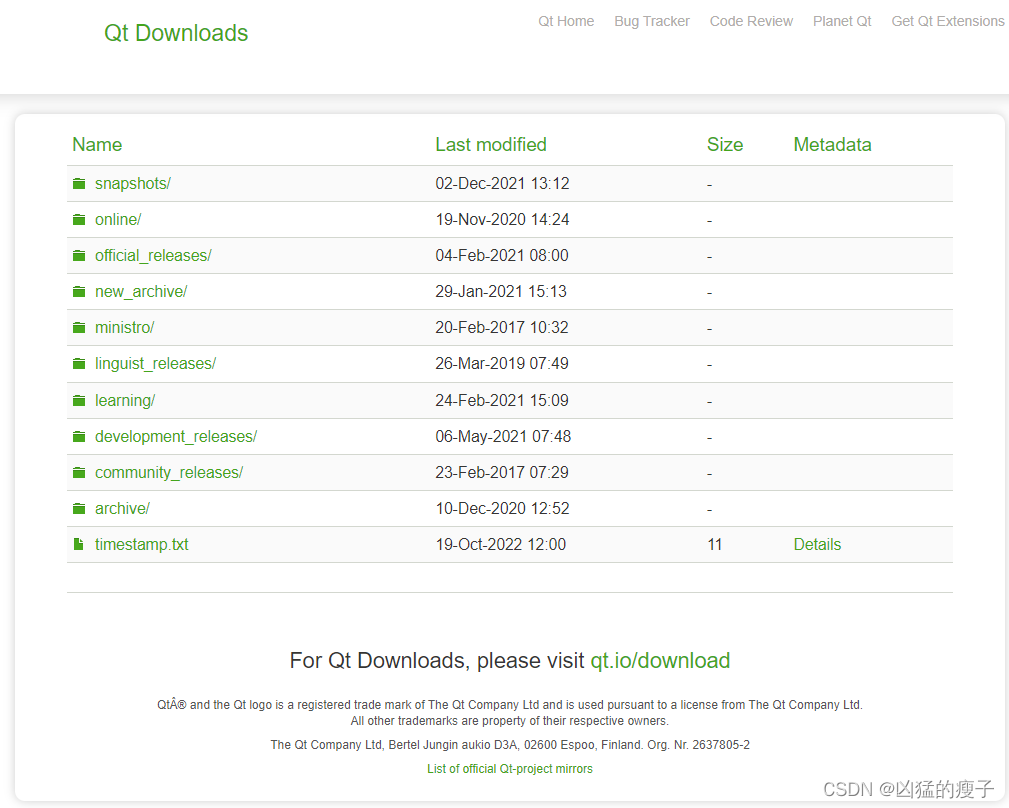Open the timestamp.txt file link
Viewport: 1009px width, 808px height.
(142, 544)
